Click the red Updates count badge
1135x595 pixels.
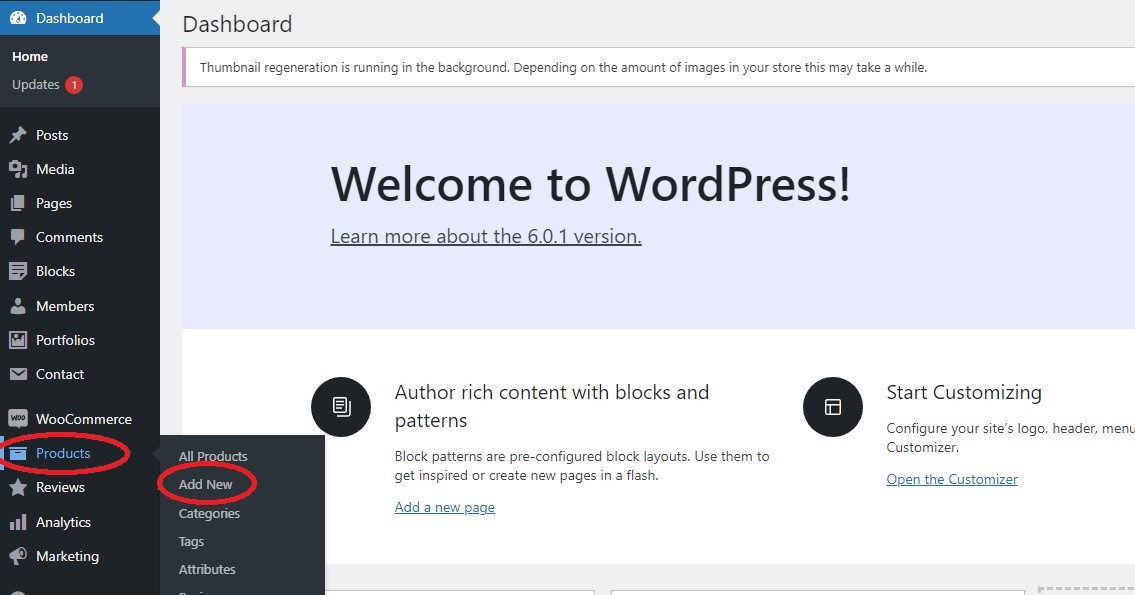(74, 85)
